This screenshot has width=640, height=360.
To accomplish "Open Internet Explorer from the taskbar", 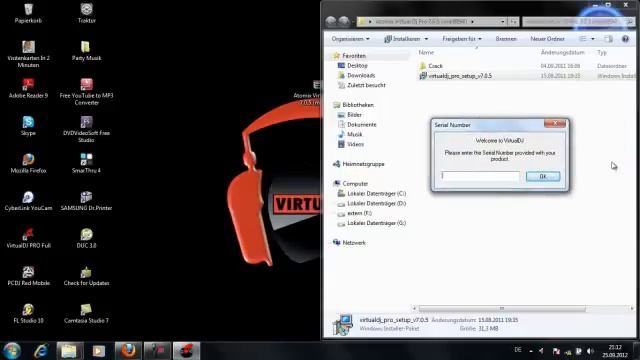I will pyautogui.click(x=41, y=351).
